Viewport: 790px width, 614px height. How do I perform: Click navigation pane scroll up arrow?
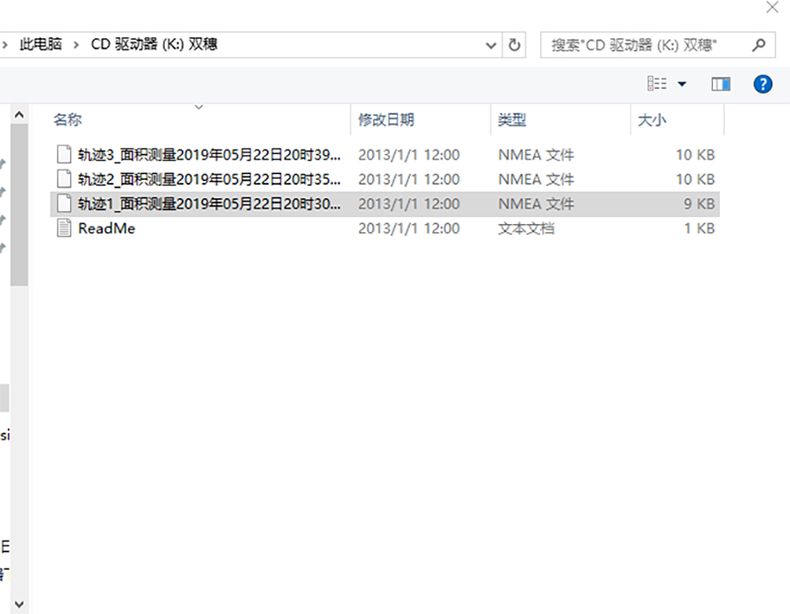tap(19, 115)
